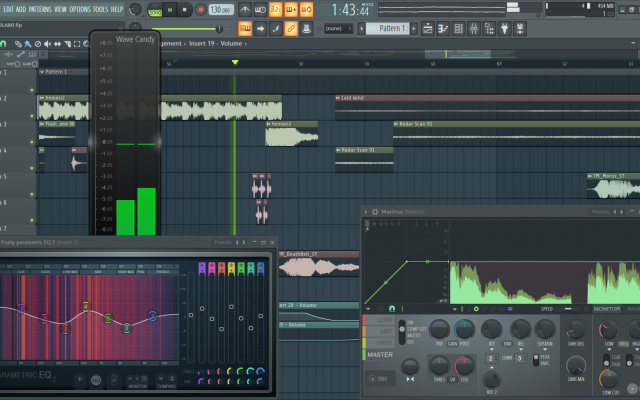Toggle the playlist magnet snap icon
The width and height of the screenshot is (640, 400).
point(3,44)
